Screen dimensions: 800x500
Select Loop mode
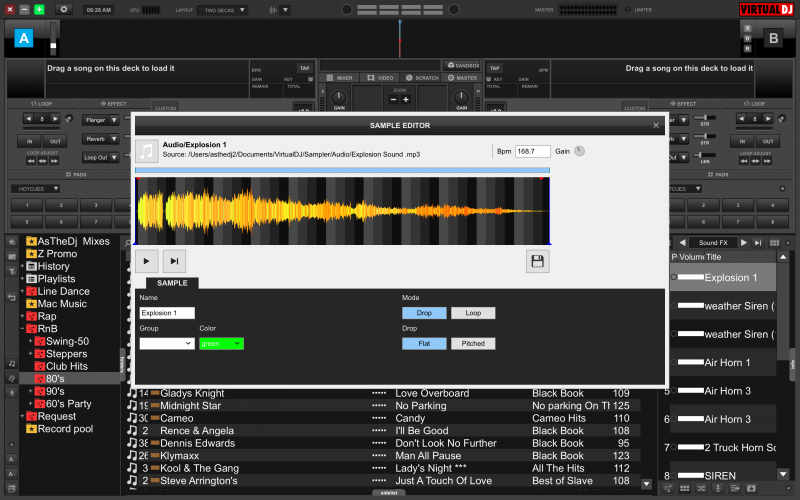click(x=473, y=313)
